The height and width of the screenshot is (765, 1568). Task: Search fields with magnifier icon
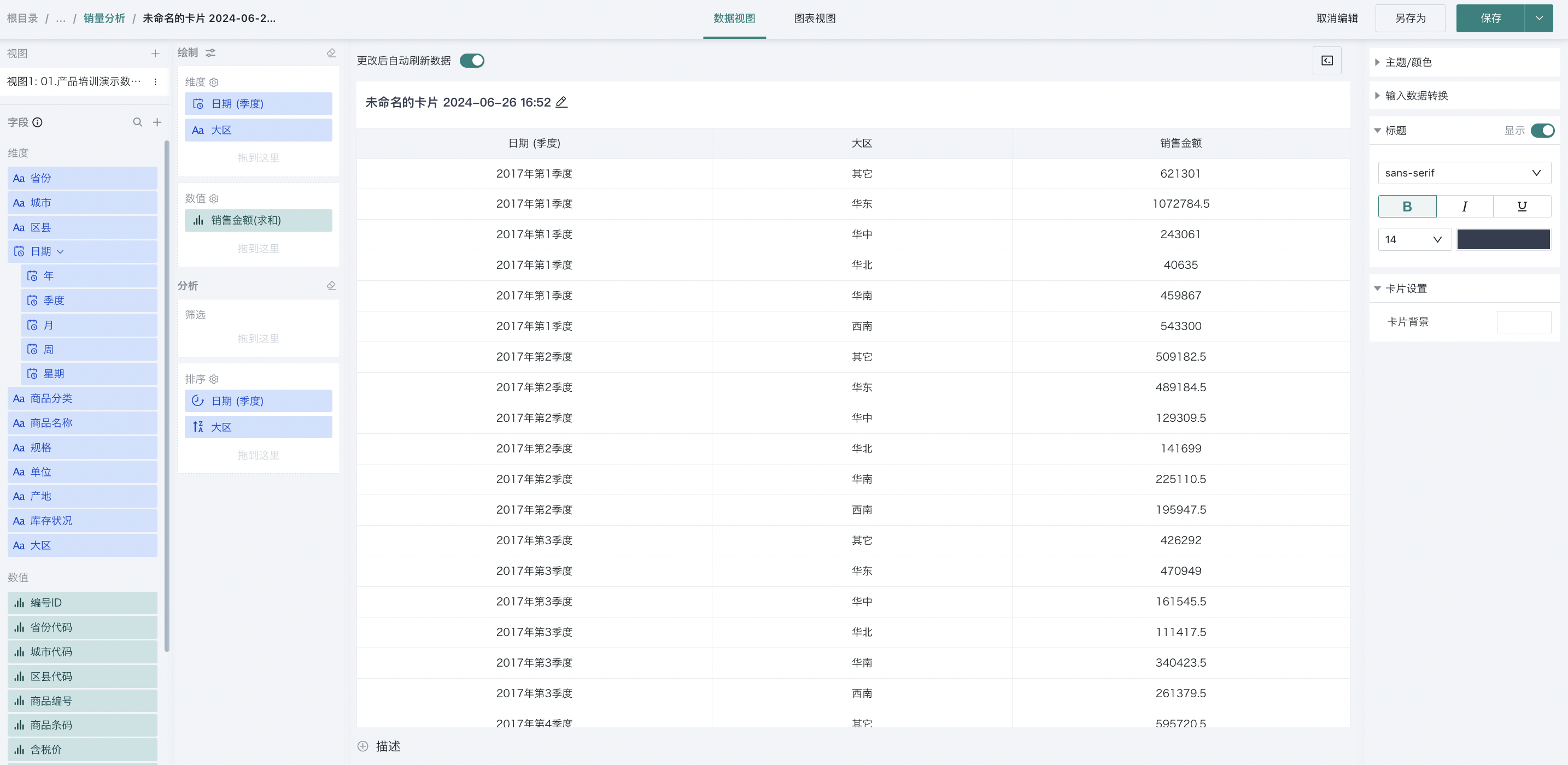point(138,122)
